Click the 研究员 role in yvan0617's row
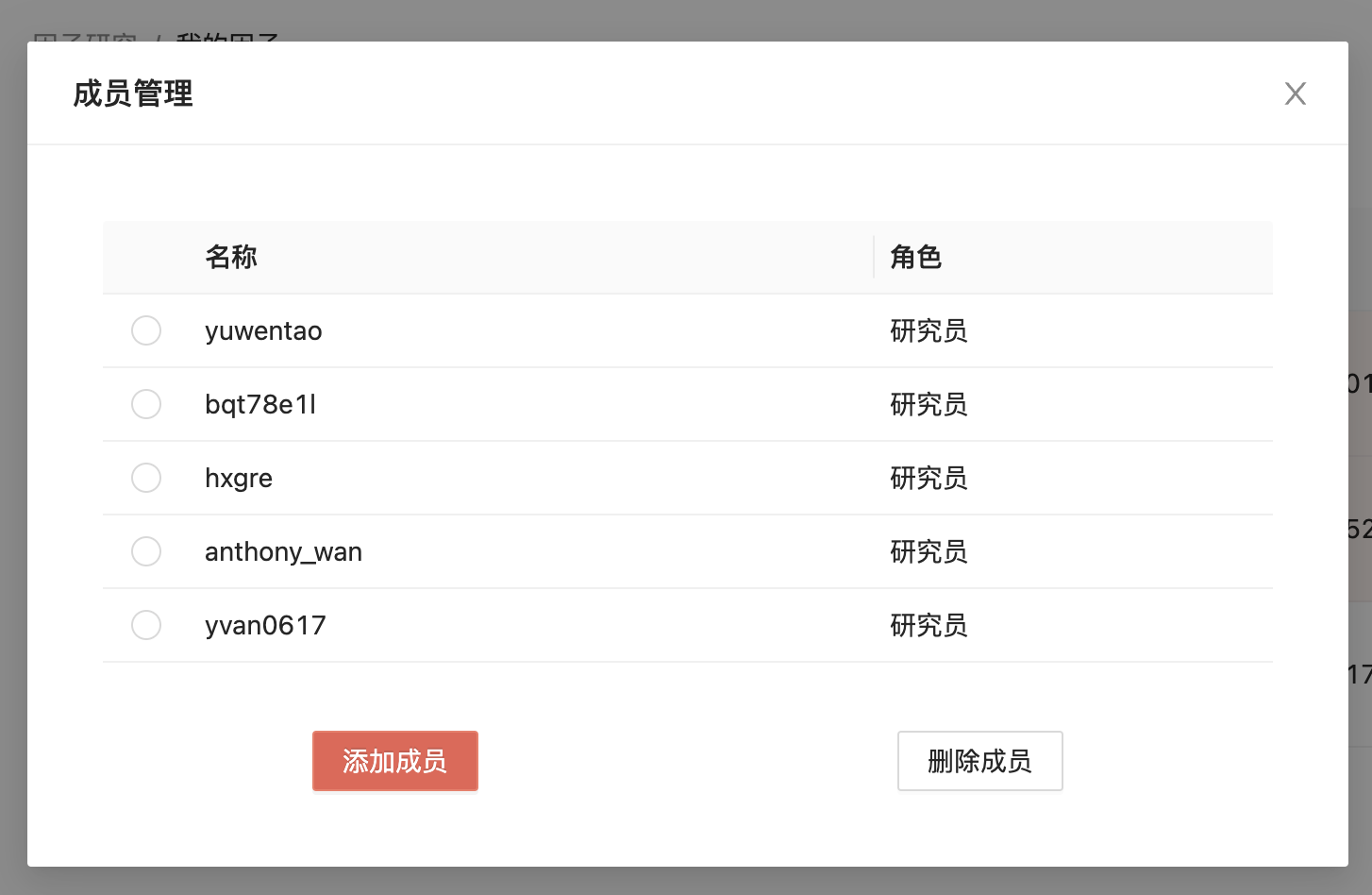The height and width of the screenshot is (895, 1372). click(929, 626)
